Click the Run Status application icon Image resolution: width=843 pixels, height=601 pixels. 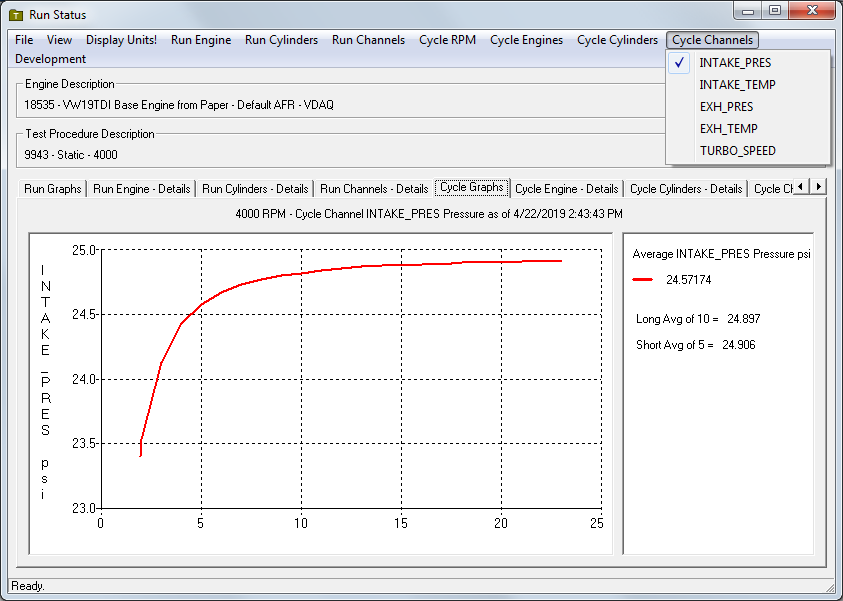tap(16, 15)
